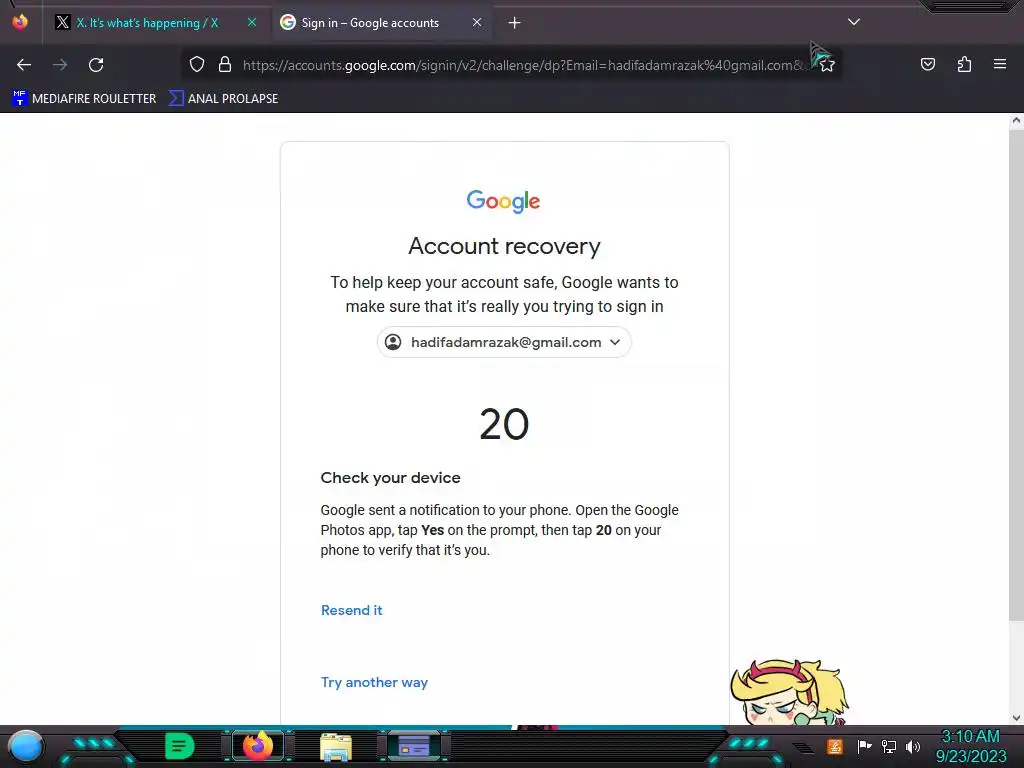Close the X tab
The width and height of the screenshot is (1024, 768).
pyautogui.click(x=252, y=22)
